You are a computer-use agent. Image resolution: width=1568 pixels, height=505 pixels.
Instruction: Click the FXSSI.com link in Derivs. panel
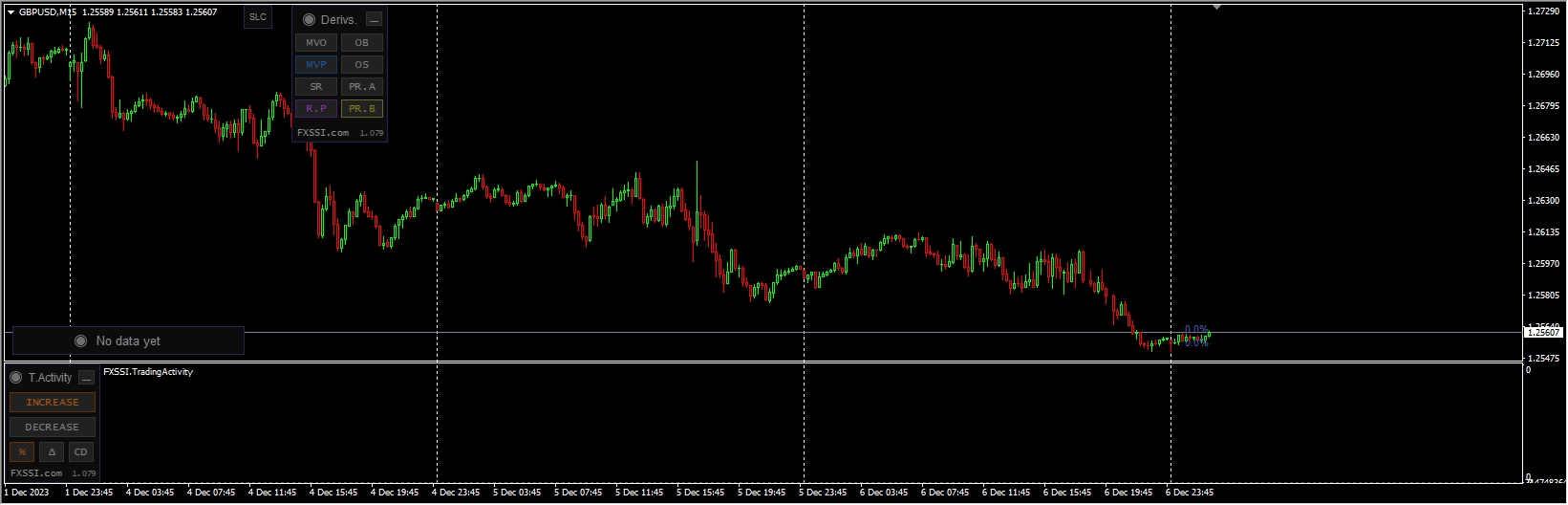coord(323,133)
